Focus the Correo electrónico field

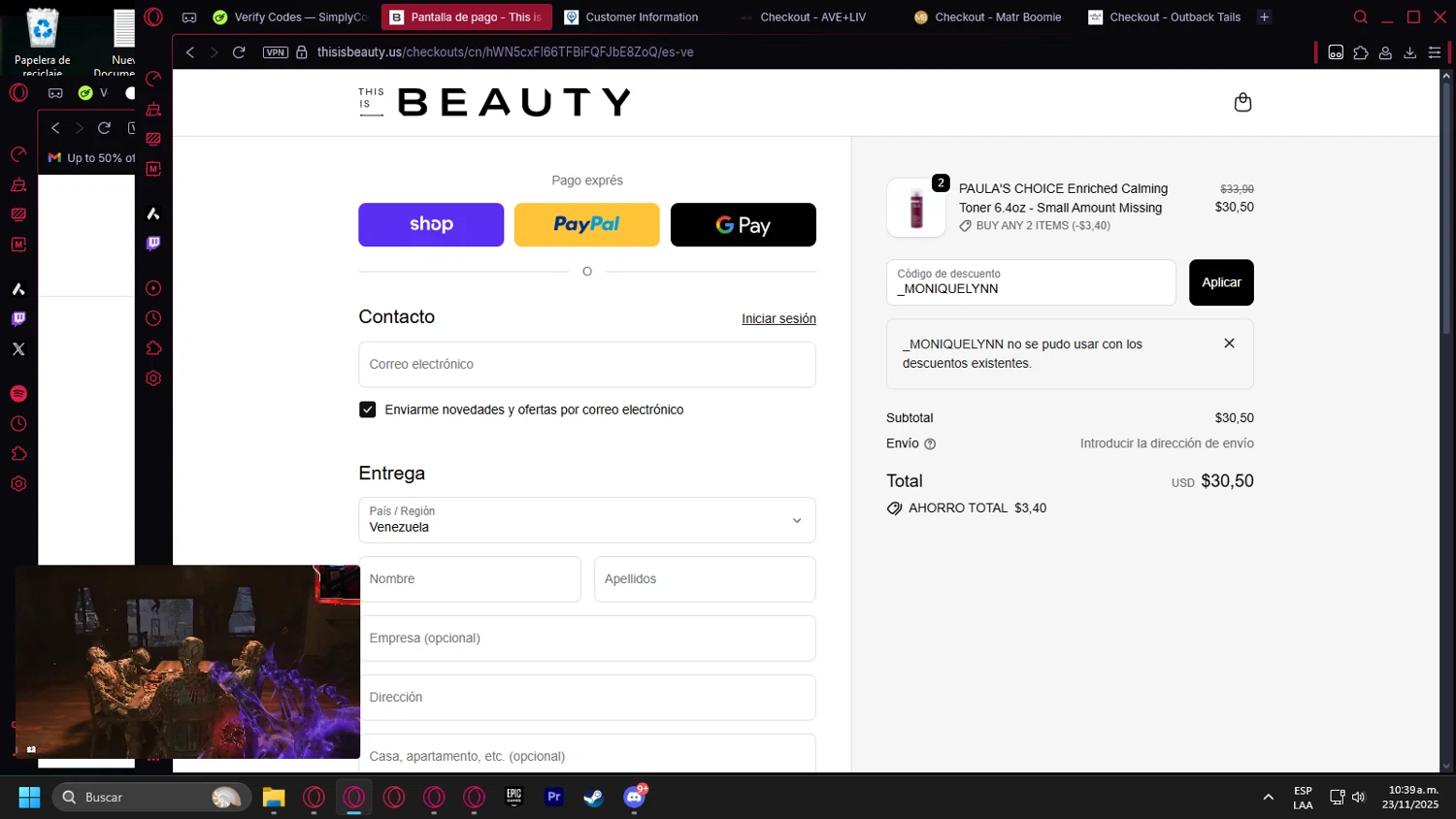coord(587,365)
